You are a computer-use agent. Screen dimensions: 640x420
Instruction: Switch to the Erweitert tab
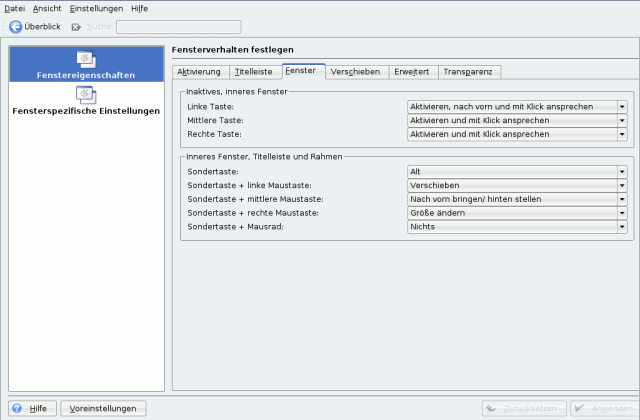pyautogui.click(x=413, y=72)
